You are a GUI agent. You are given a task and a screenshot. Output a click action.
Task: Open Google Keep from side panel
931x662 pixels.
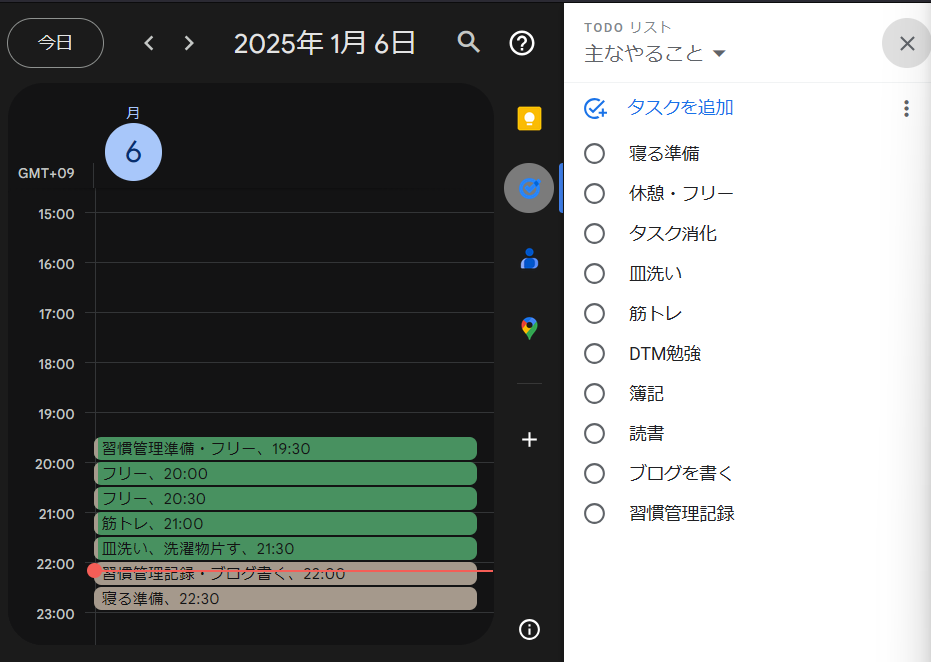tap(529, 119)
